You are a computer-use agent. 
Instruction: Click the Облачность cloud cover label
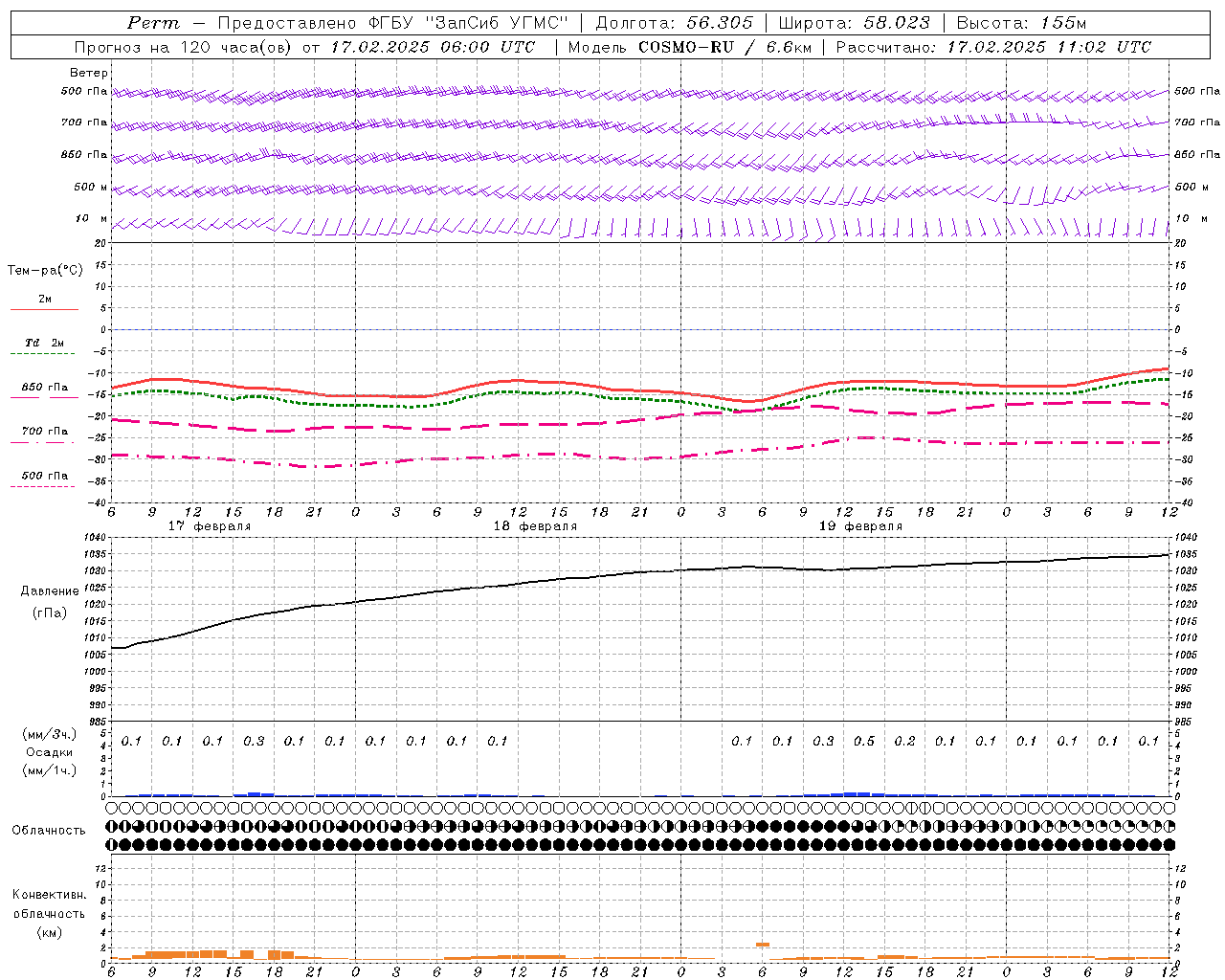[48, 830]
